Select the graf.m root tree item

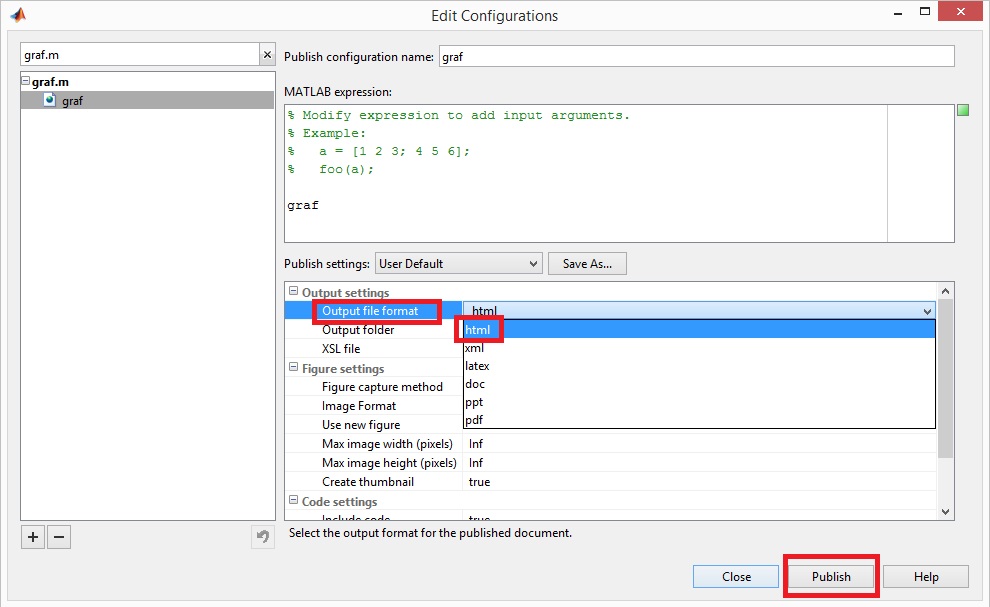[50, 81]
